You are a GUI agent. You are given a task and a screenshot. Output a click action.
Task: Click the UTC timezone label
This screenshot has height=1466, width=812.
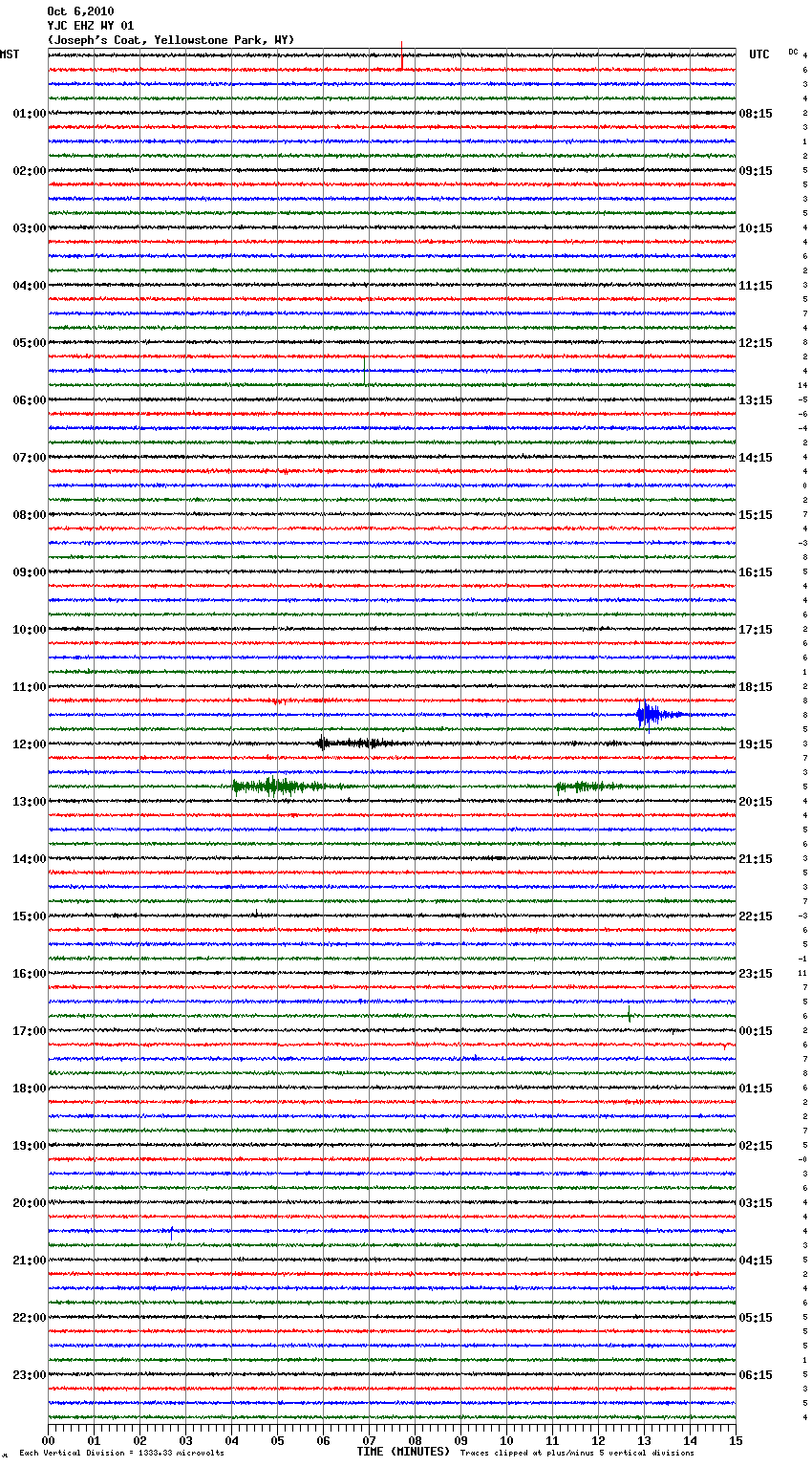tap(759, 54)
